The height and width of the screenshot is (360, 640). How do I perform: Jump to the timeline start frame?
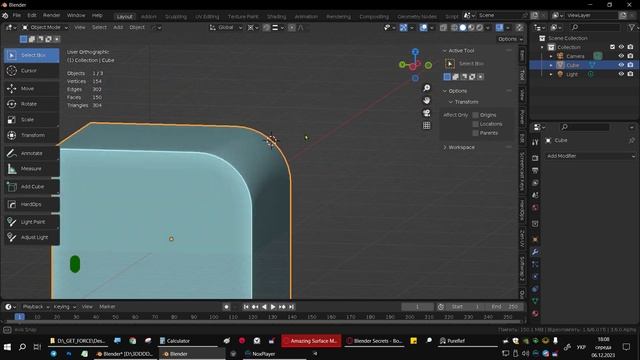click(x=246, y=307)
